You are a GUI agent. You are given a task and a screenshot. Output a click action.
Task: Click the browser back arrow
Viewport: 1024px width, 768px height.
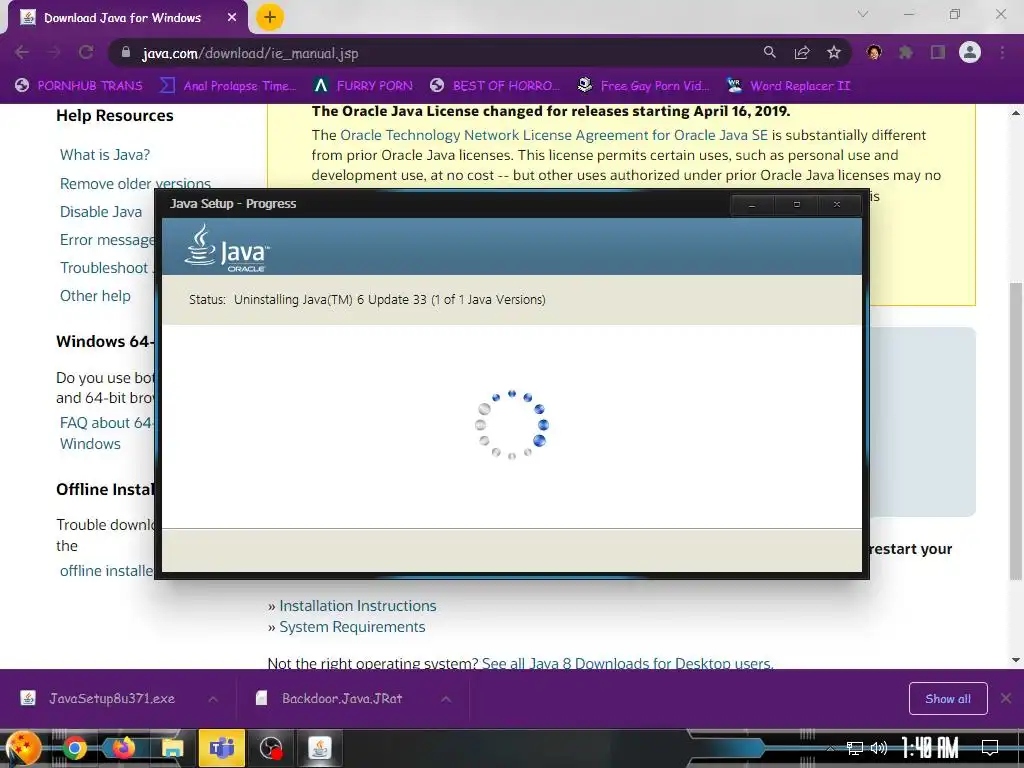click(x=22, y=53)
